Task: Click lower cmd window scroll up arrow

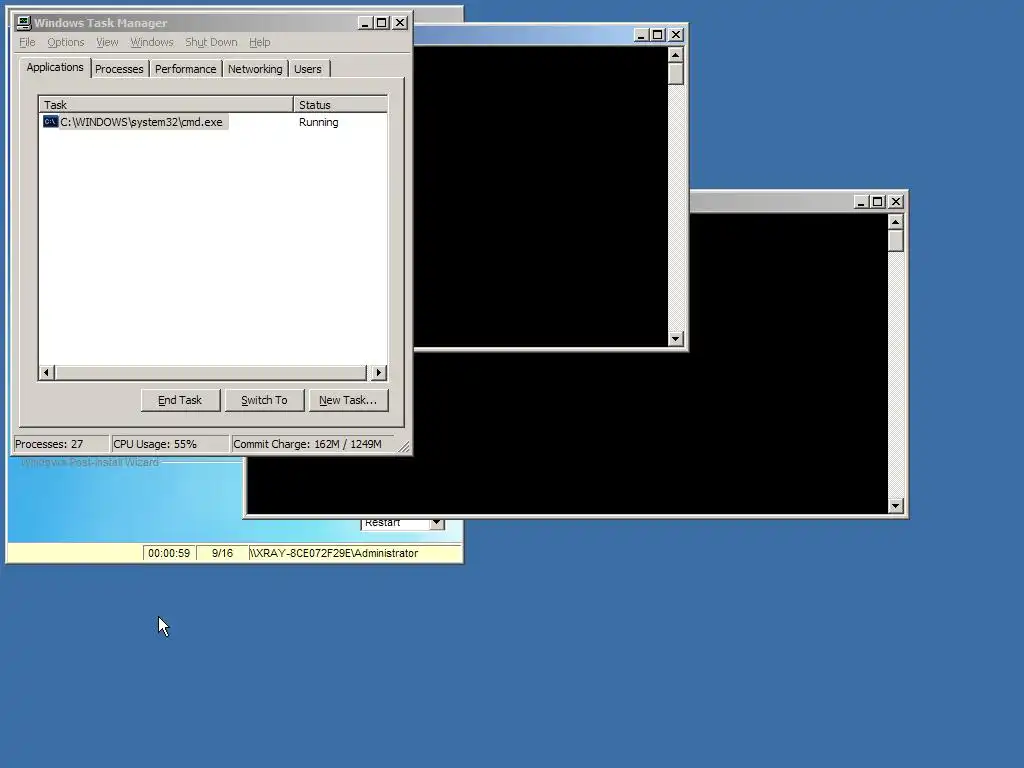Action: click(x=896, y=223)
